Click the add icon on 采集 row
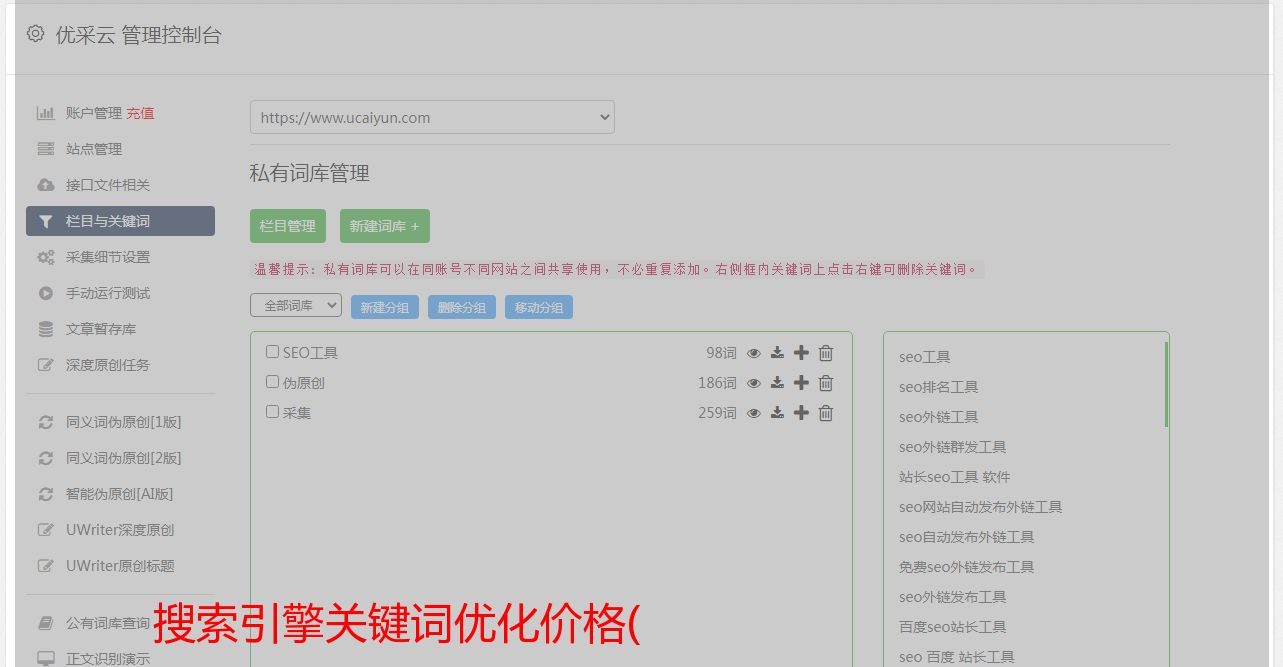The image size is (1283, 667). click(x=801, y=413)
